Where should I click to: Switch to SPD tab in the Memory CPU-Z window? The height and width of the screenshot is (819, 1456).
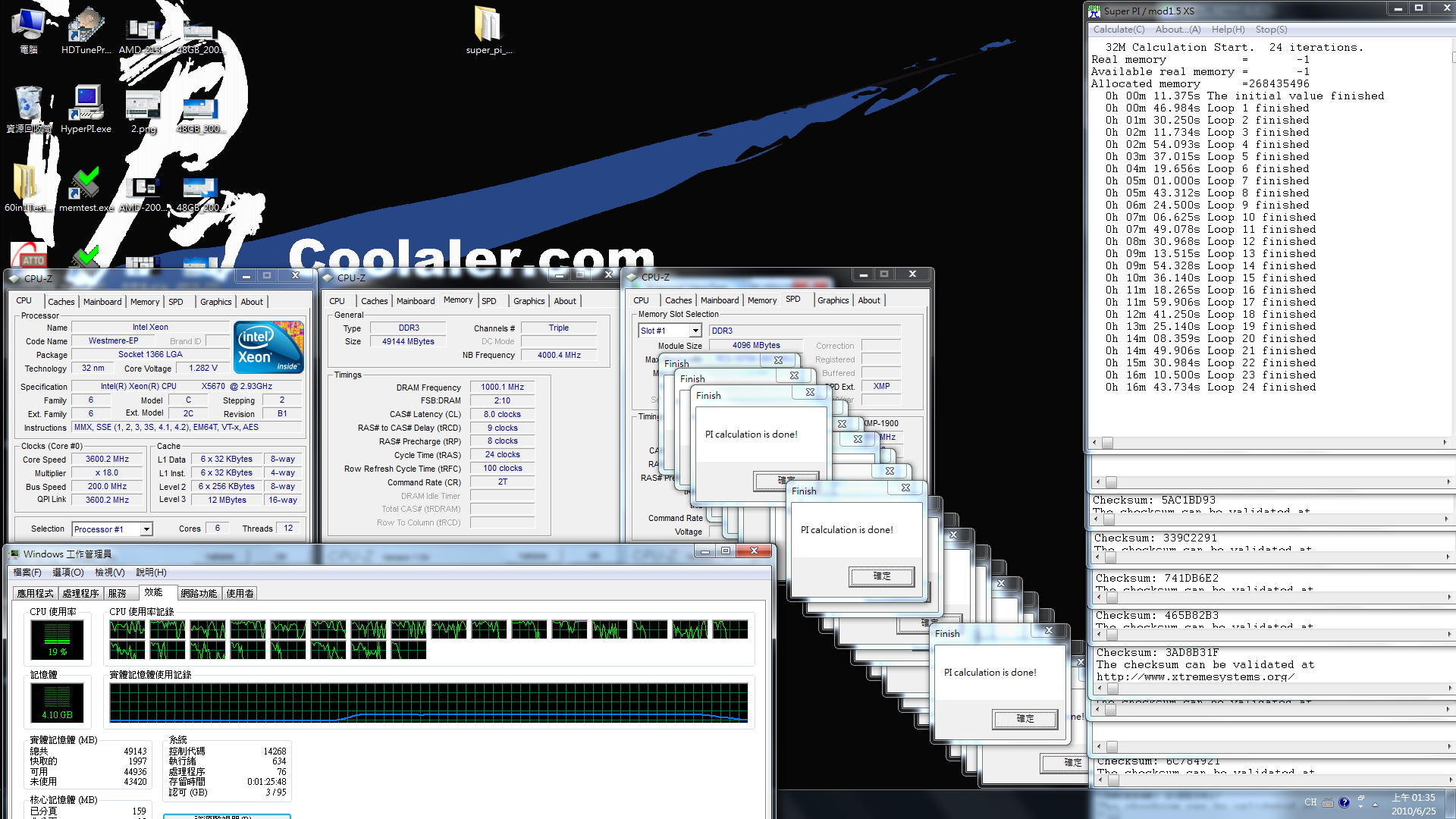(x=489, y=301)
